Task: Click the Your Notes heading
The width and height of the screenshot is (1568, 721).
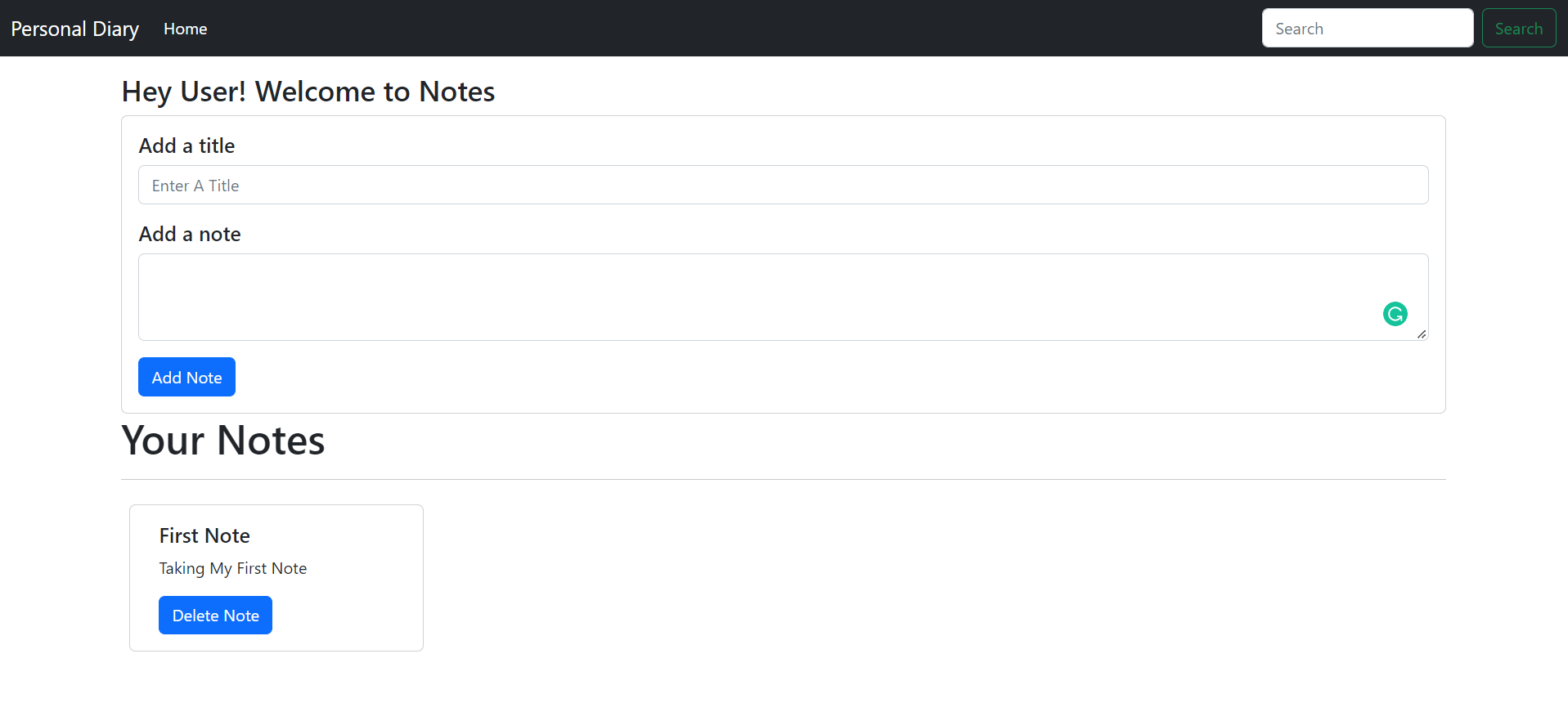Action: tap(222, 440)
